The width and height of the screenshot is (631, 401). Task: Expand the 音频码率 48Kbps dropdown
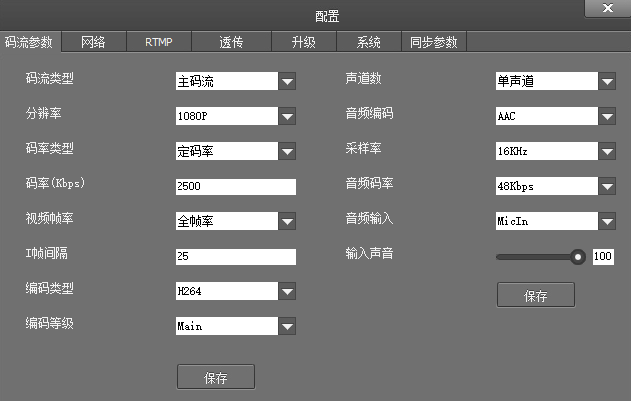[607, 186]
